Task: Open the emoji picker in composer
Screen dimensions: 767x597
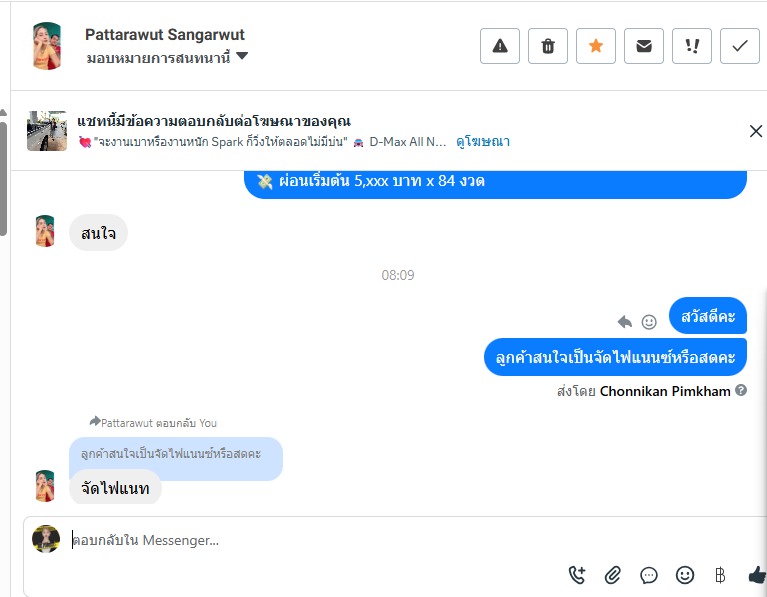Action: point(685,575)
